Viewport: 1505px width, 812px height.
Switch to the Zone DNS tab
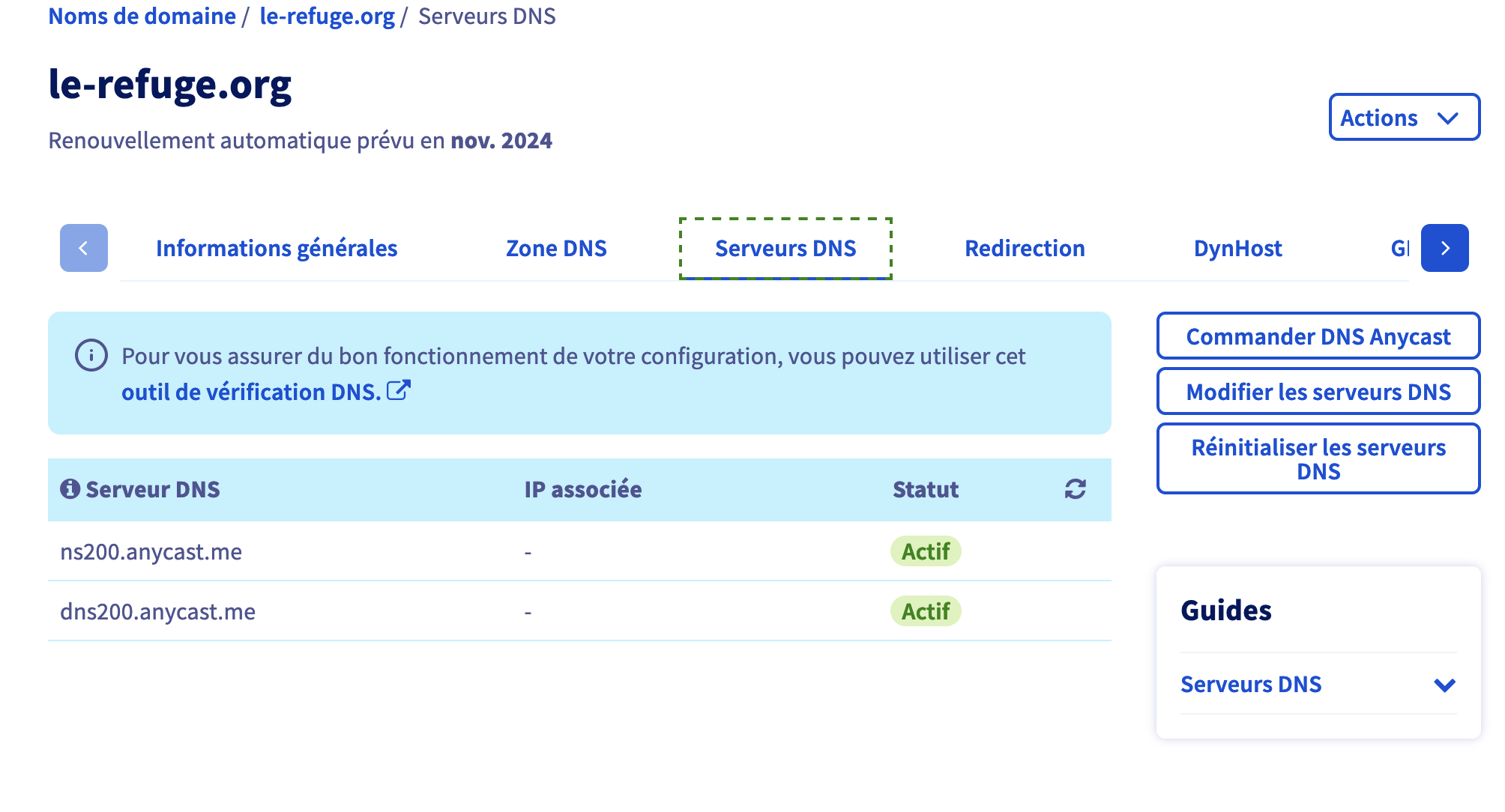pos(556,248)
